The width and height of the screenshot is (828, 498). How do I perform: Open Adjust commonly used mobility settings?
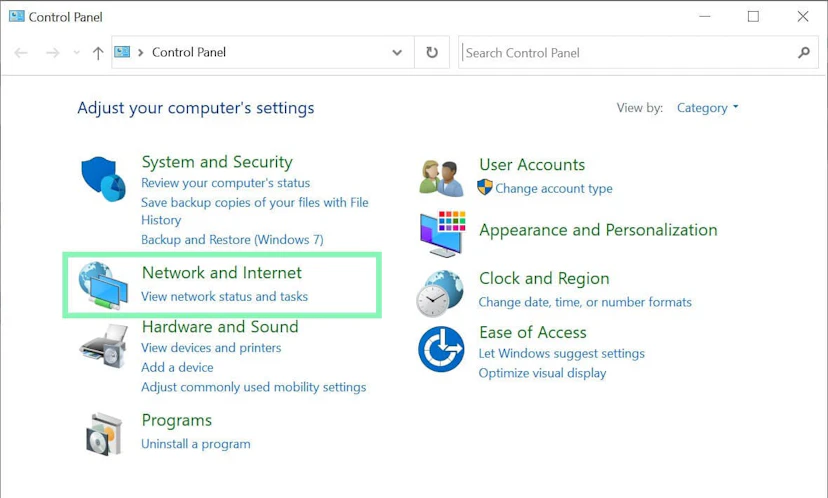(253, 387)
